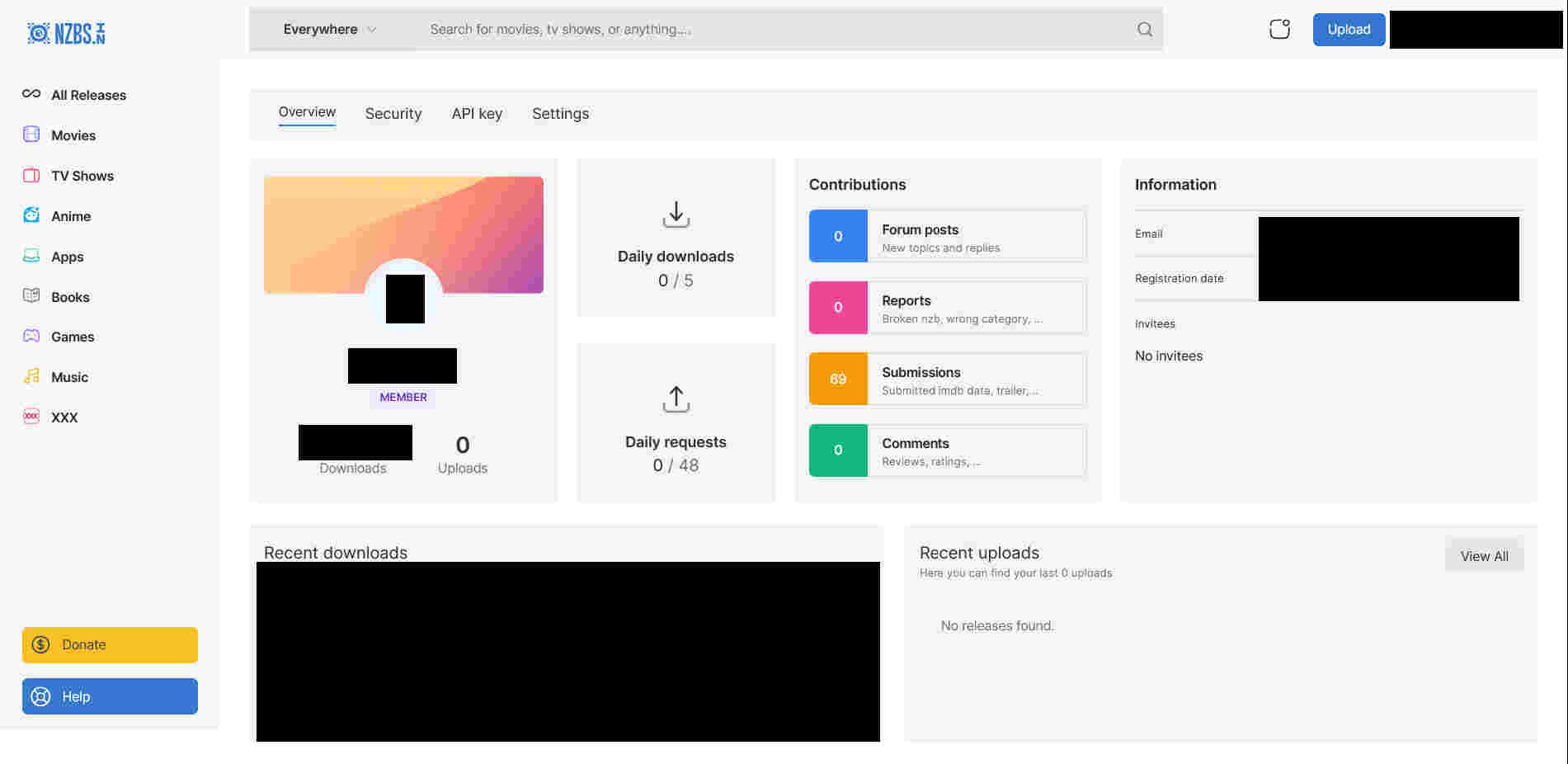The image size is (1568, 764).
Task: Click the search magnifier icon
Action: (x=1145, y=30)
